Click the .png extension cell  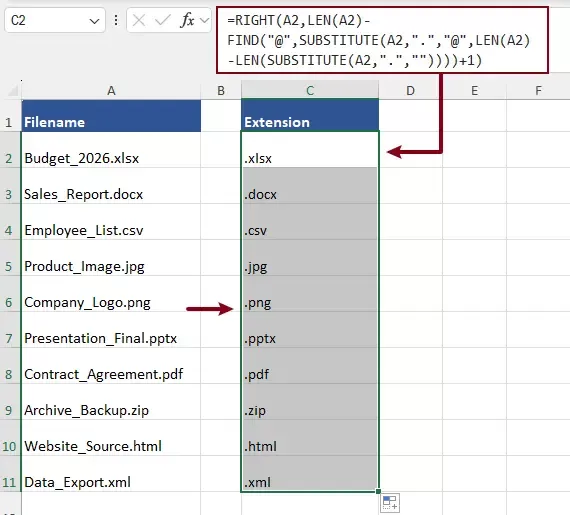click(310, 294)
